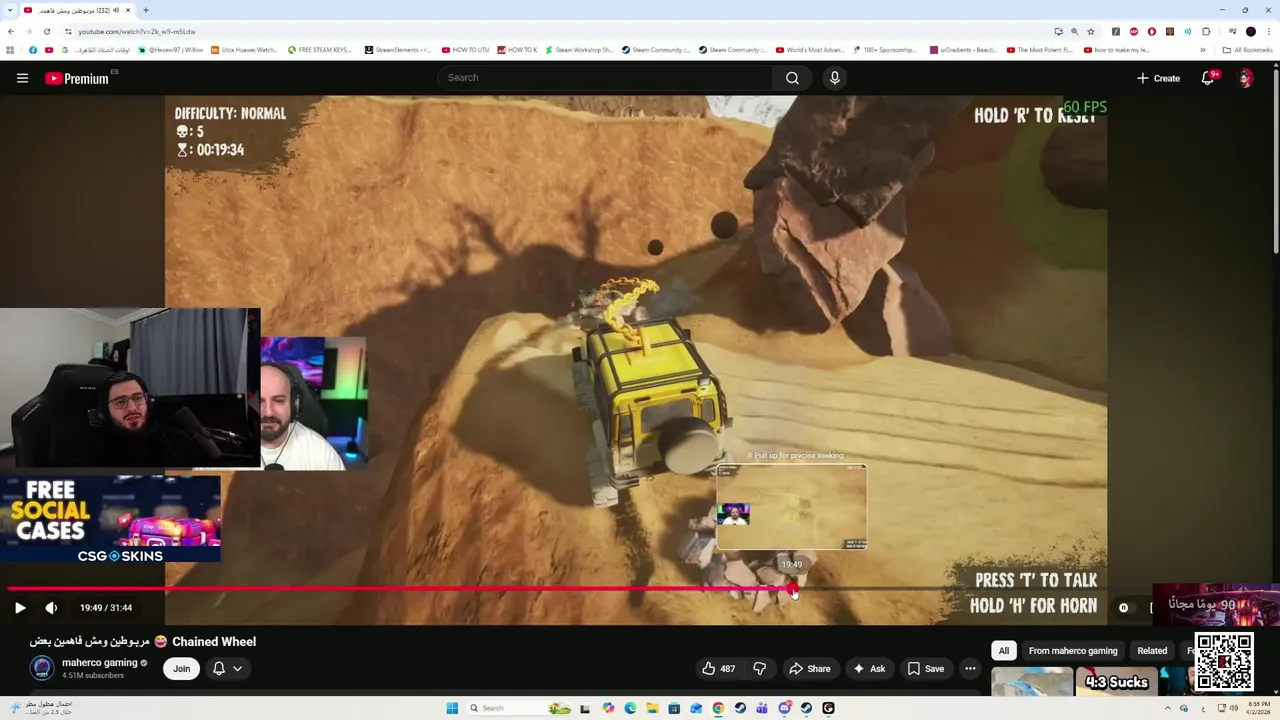Screen dimensions: 1280x720
Task: Open Discord taskbar icon with badge
Action: (785, 708)
